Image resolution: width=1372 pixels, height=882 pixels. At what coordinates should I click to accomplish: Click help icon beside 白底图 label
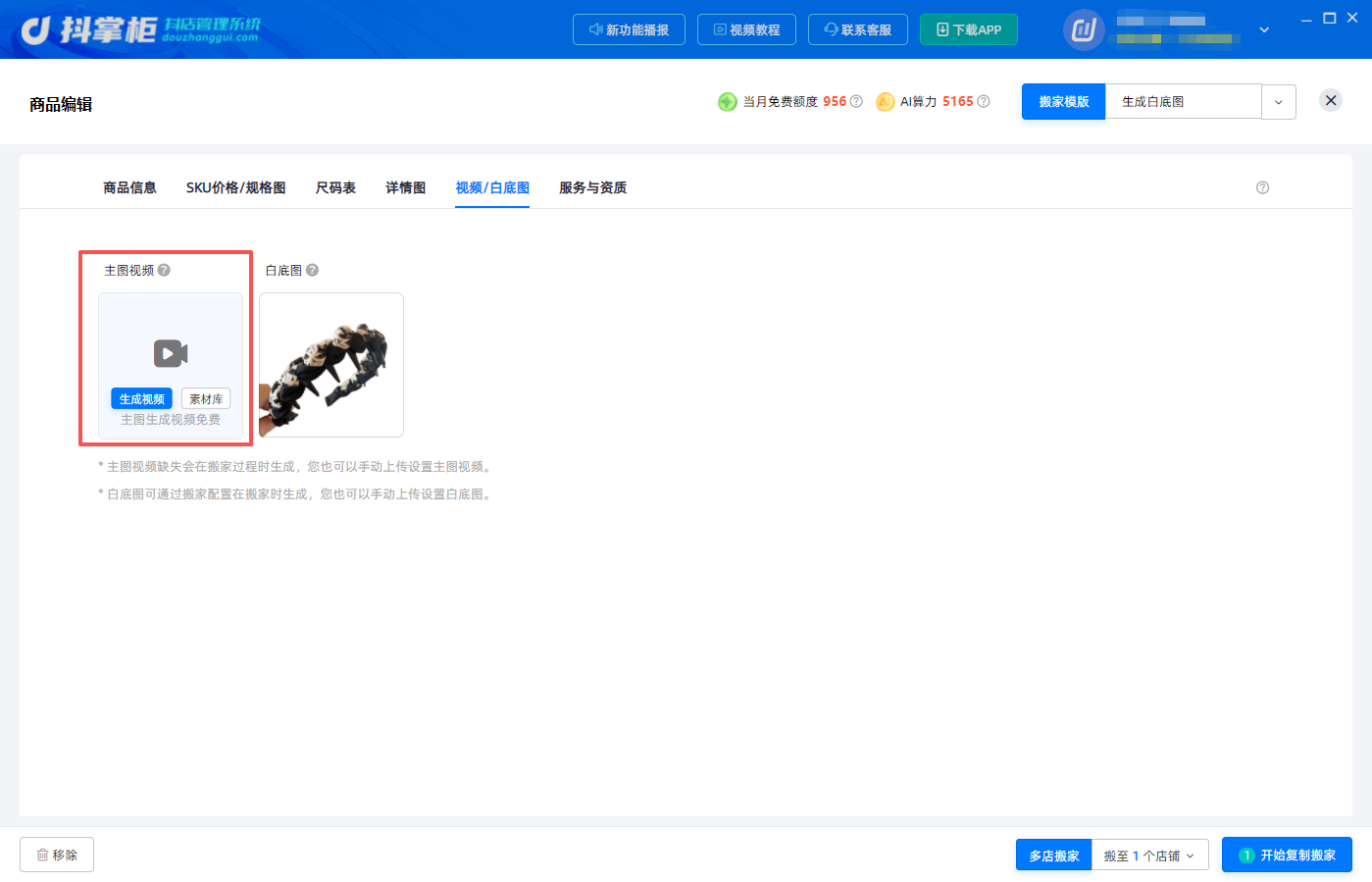click(312, 270)
